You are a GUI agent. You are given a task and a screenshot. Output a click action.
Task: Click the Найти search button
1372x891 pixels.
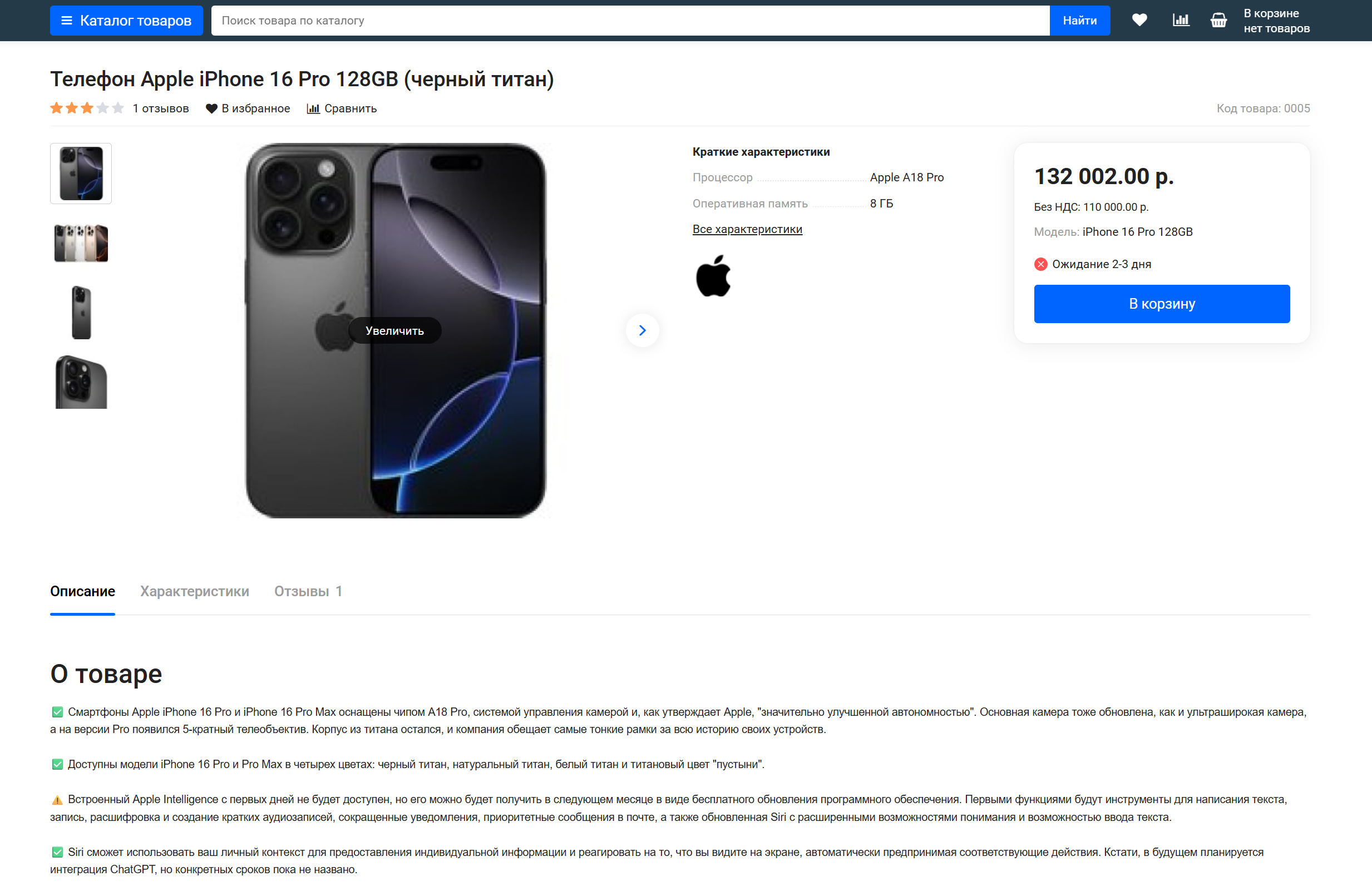coord(1080,20)
